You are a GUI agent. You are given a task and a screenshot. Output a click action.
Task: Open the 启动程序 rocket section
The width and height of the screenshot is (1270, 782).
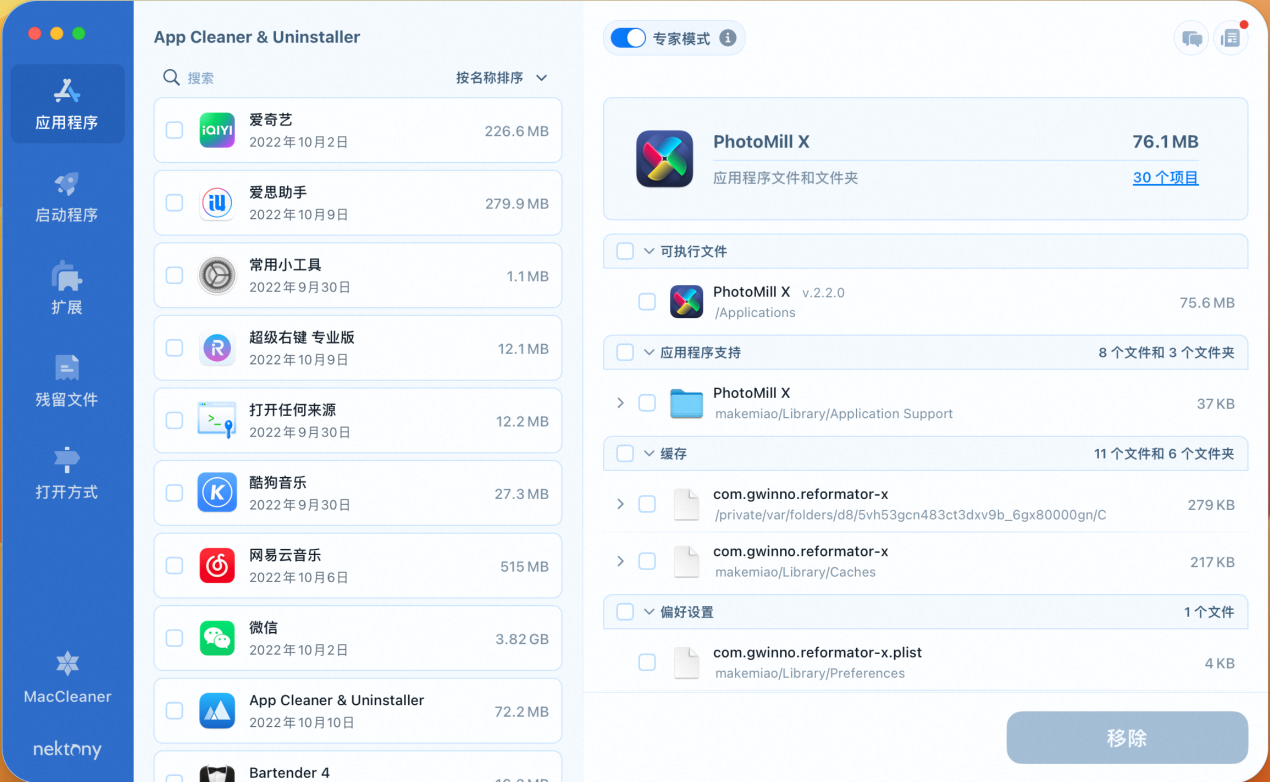[67, 197]
